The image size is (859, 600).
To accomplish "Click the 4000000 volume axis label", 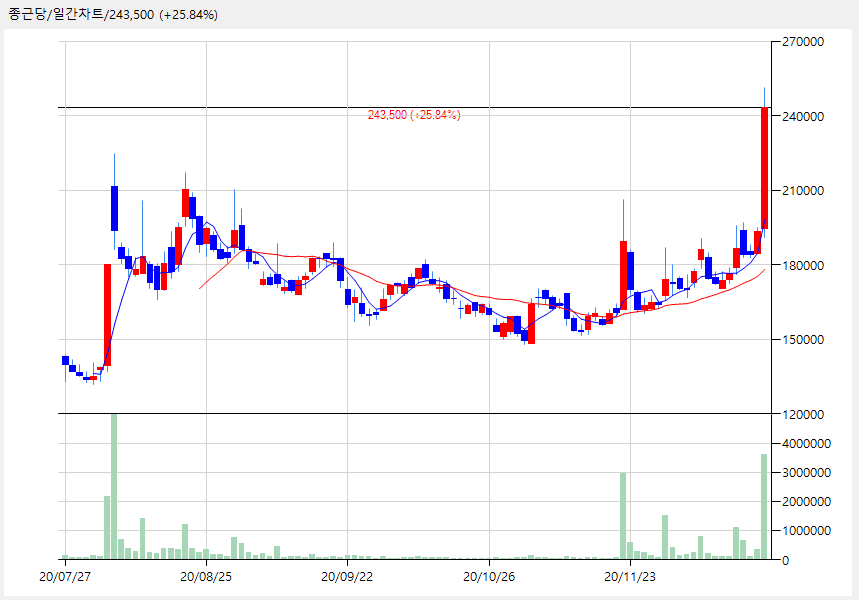I will [x=806, y=444].
